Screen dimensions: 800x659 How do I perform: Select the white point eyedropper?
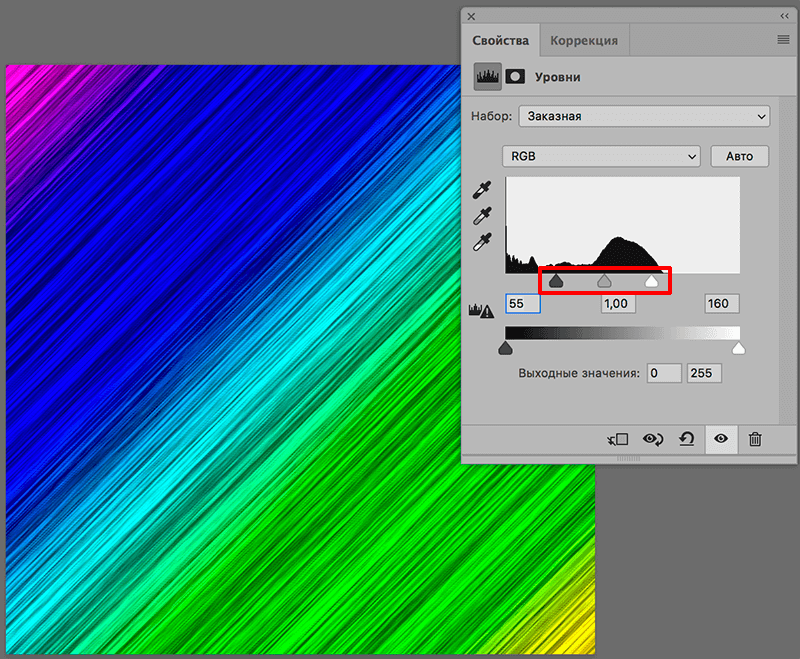coord(483,241)
